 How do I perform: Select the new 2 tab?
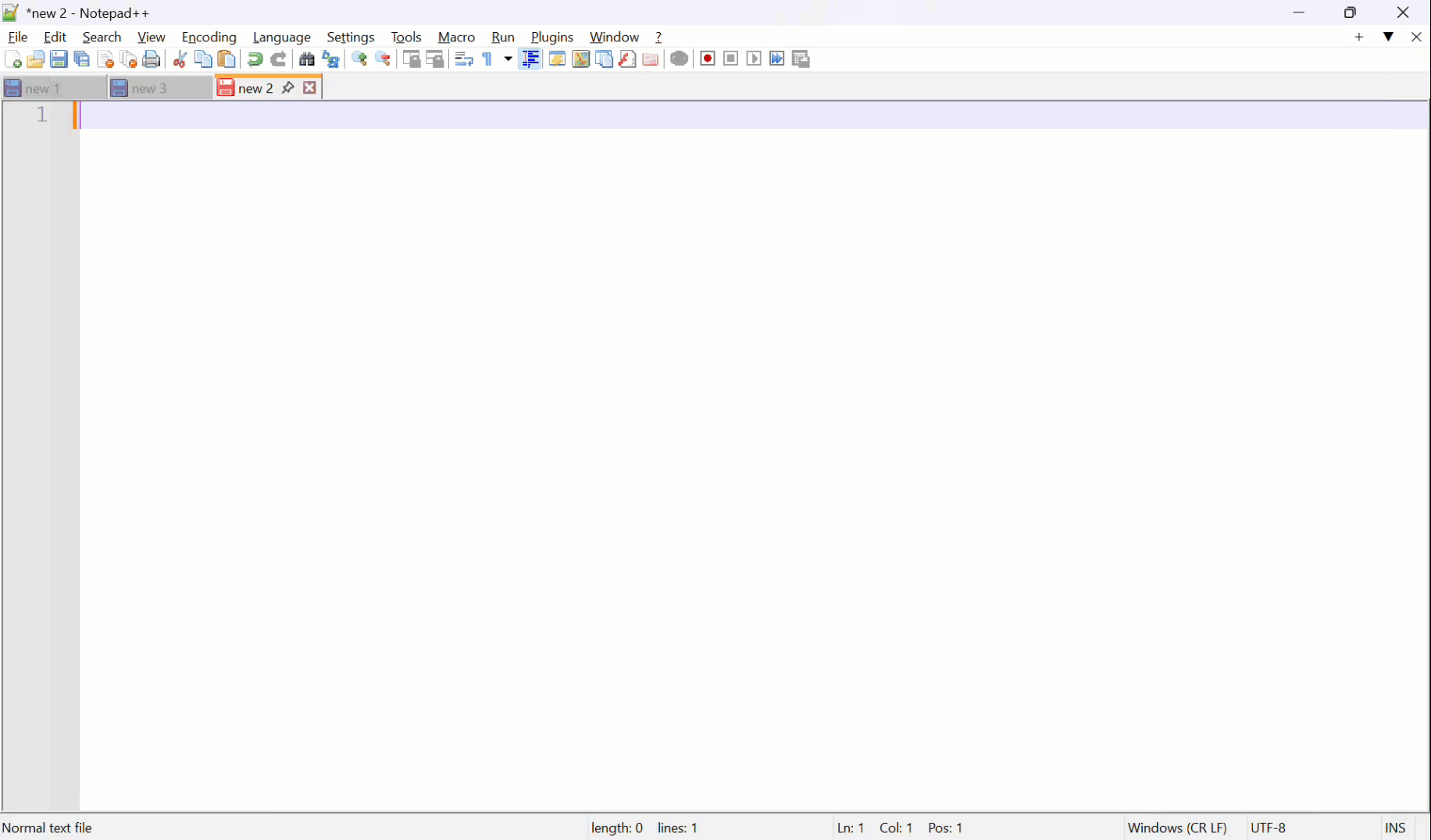(x=255, y=88)
